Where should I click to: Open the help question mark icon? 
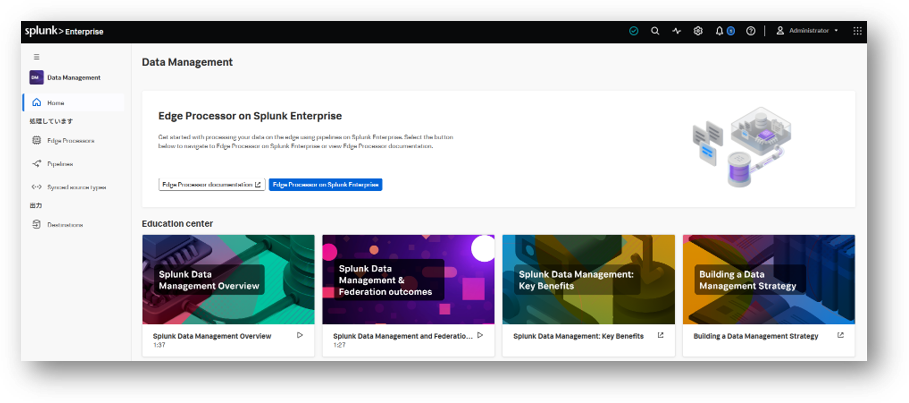751,31
